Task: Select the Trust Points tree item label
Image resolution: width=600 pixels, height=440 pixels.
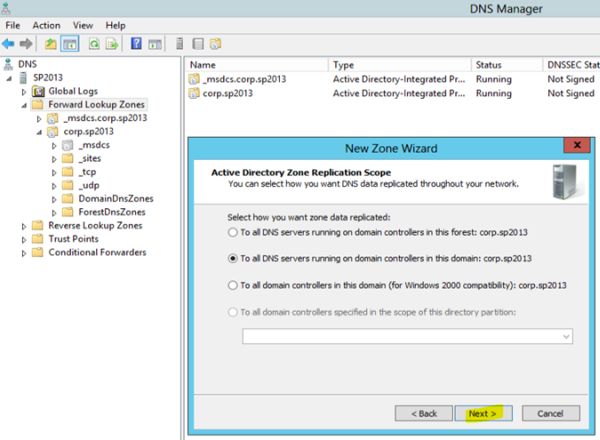Action: [x=73, y=239]
